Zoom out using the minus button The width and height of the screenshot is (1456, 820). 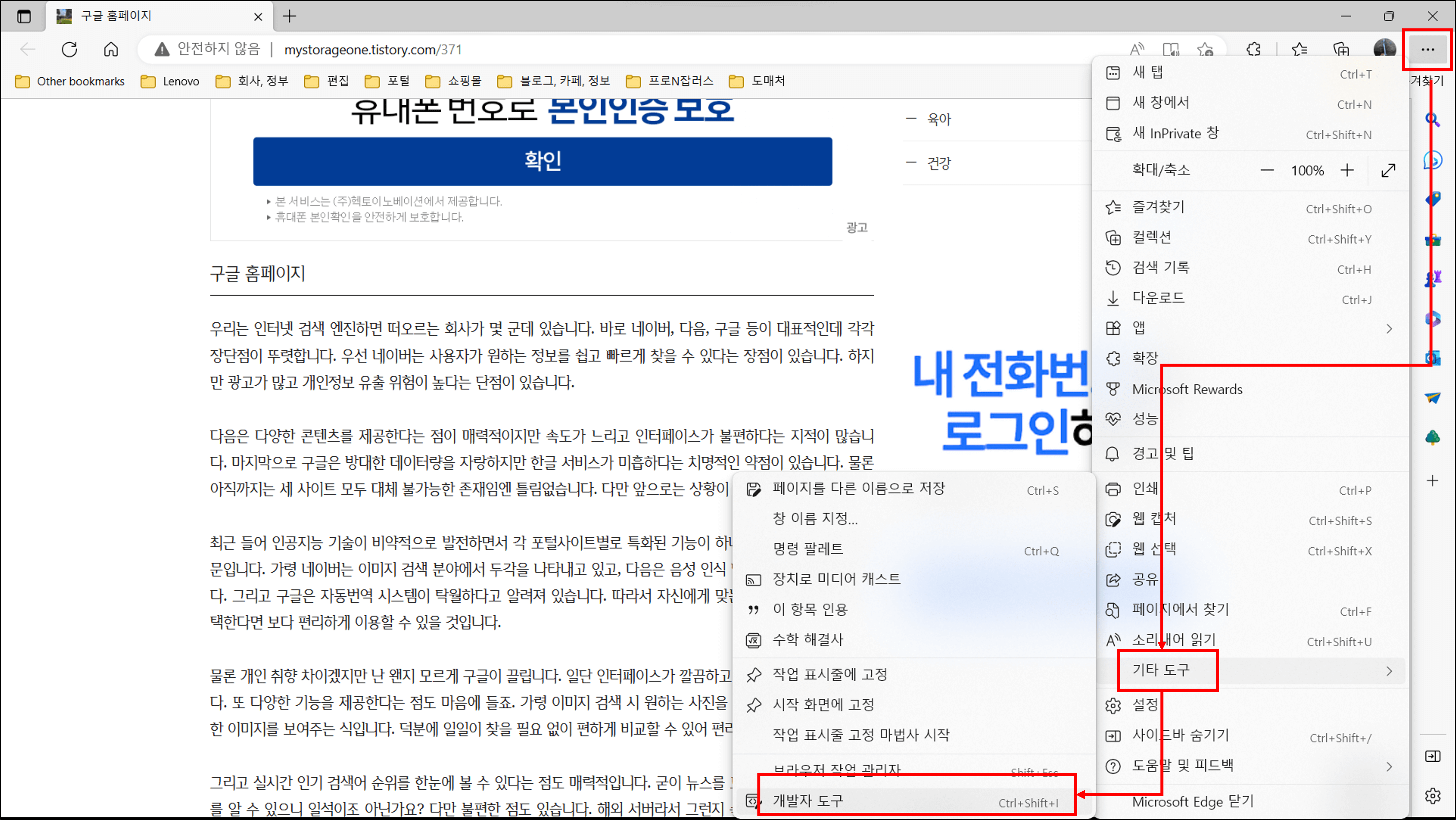1267,170
